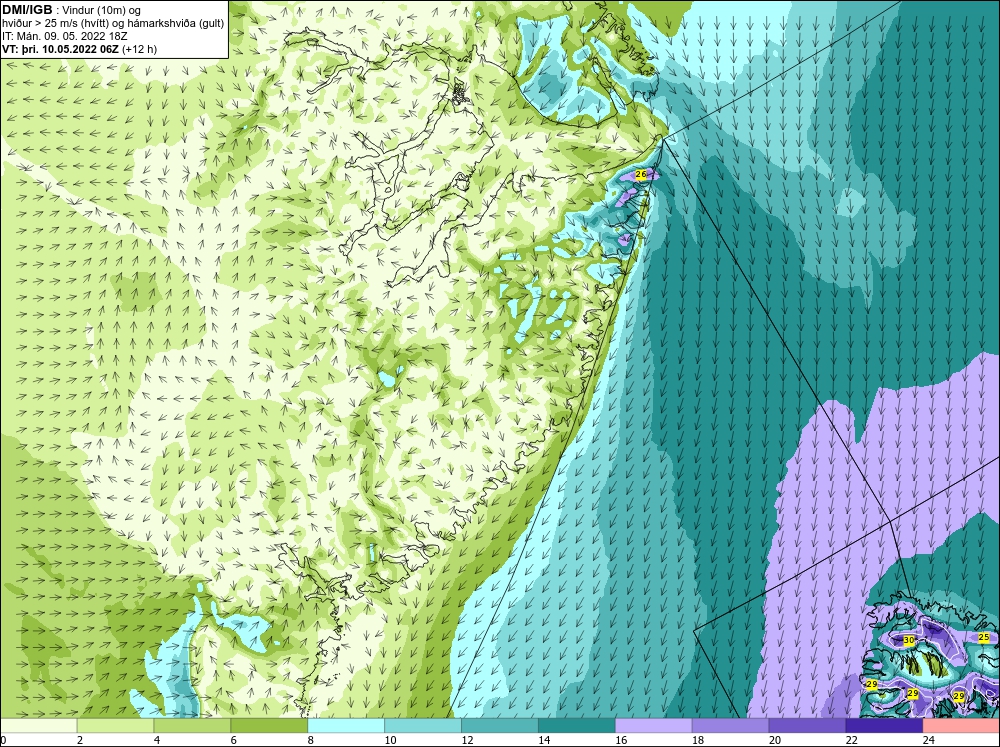Image resolution: width=1000 pixels, height=747 pixels.
Task: Click the medium purple 18–20 m/s legend swatch
Action: tap(730, 725)
